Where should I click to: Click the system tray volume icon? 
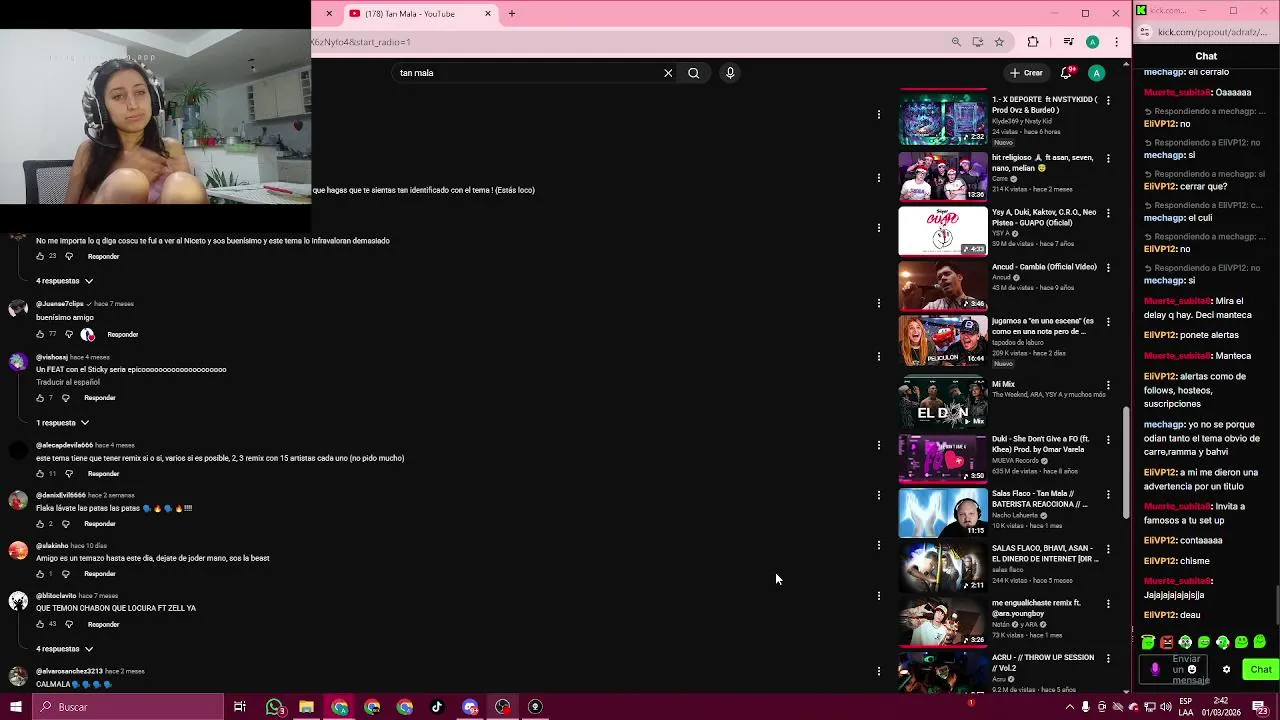(x=1166, y=707)
